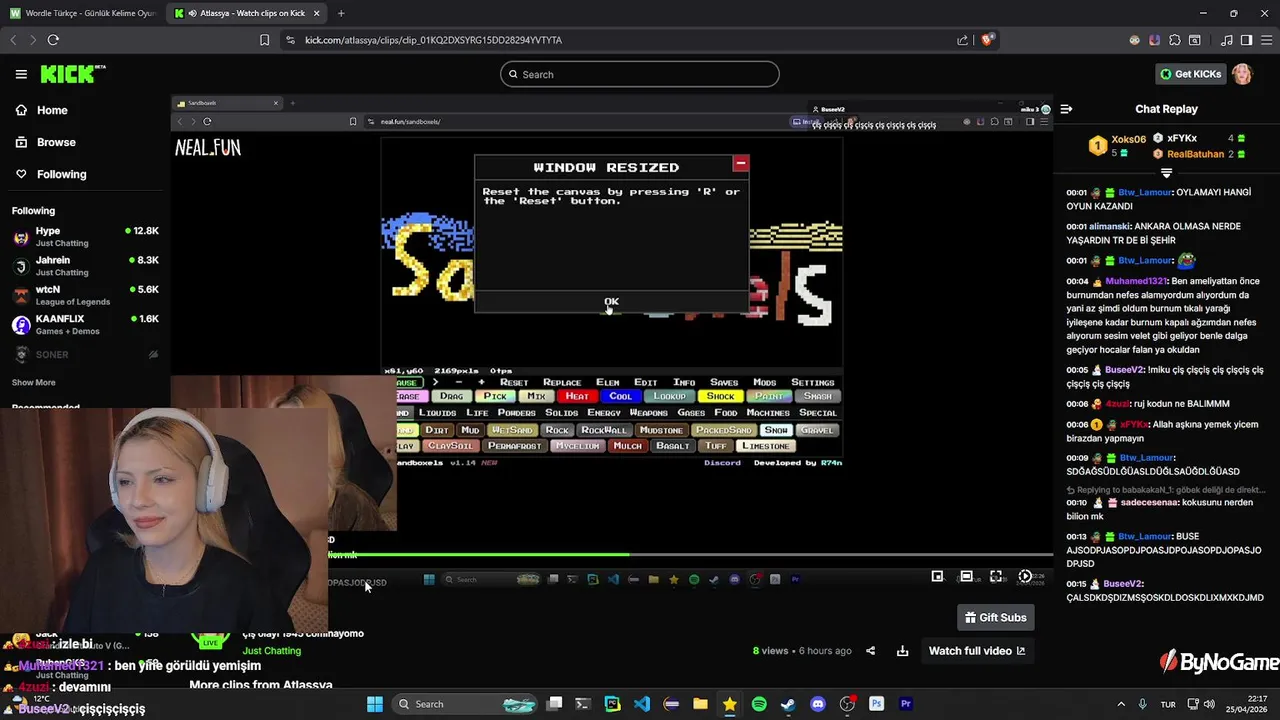The height and width of the screenshot is (720, 1280).
Task: Click the playback settings circle icon
Action: point(1025,576)
